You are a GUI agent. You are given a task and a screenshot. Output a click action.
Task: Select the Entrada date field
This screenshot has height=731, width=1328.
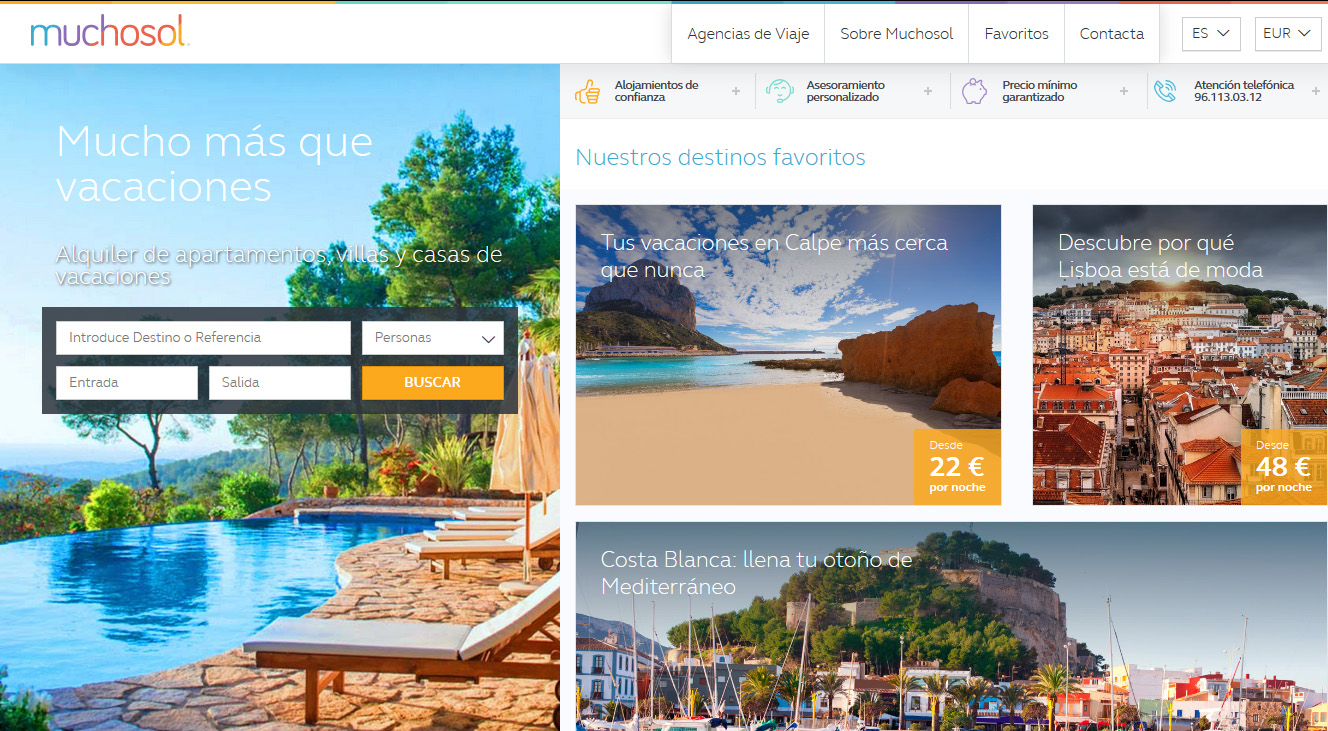[127, 383]
